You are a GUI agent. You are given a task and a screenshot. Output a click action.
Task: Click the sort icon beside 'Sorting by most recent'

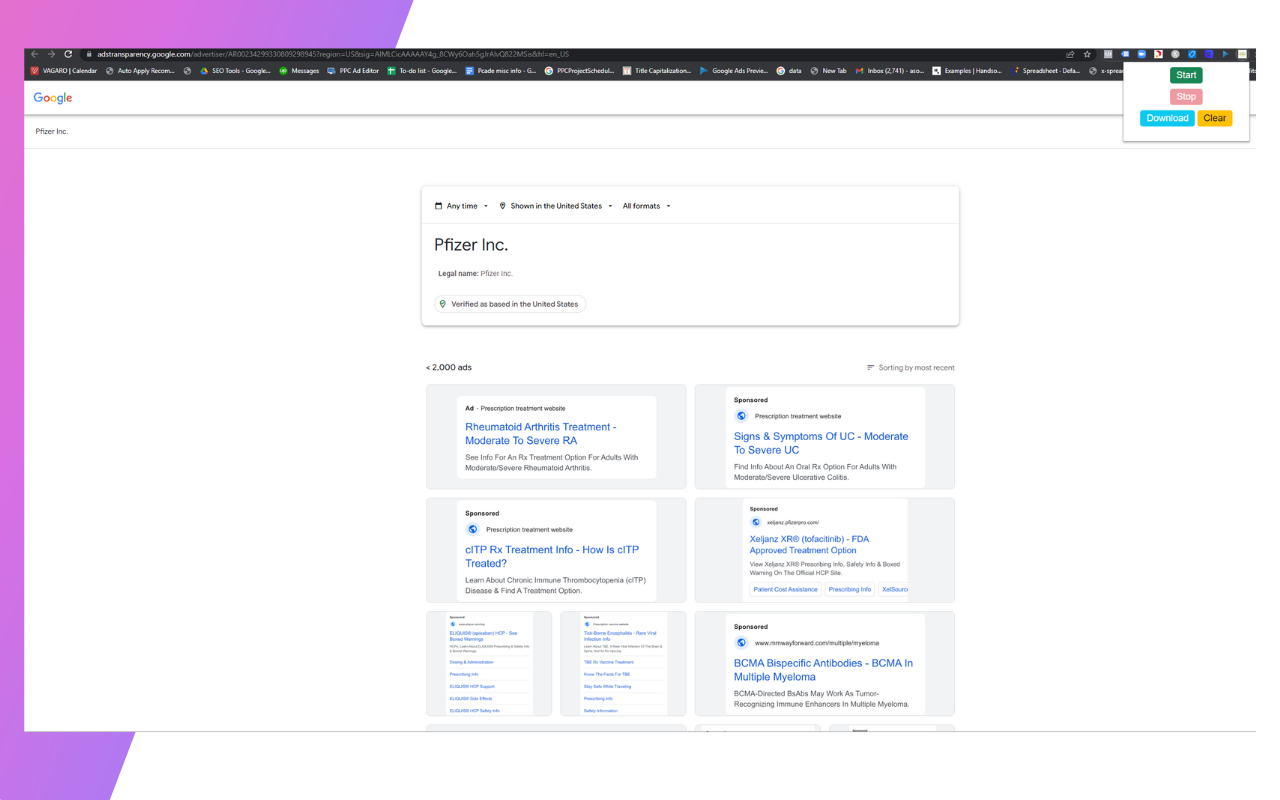pos(870,368)
